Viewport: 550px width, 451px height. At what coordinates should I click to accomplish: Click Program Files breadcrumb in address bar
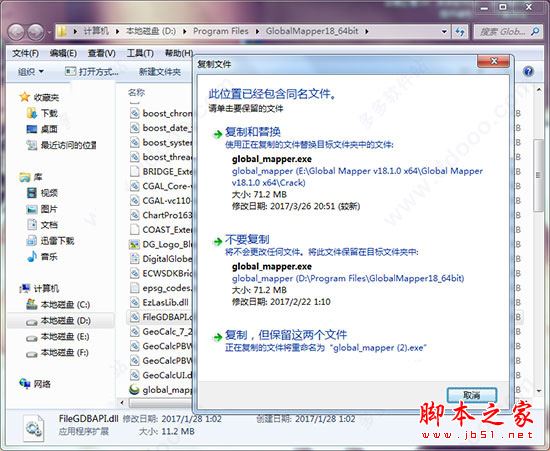click(221, 31)
